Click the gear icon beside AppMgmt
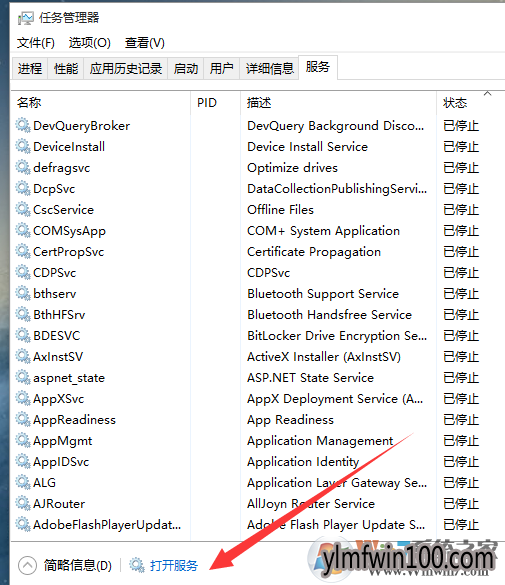505x585 pixels. (x=23, y=441)
